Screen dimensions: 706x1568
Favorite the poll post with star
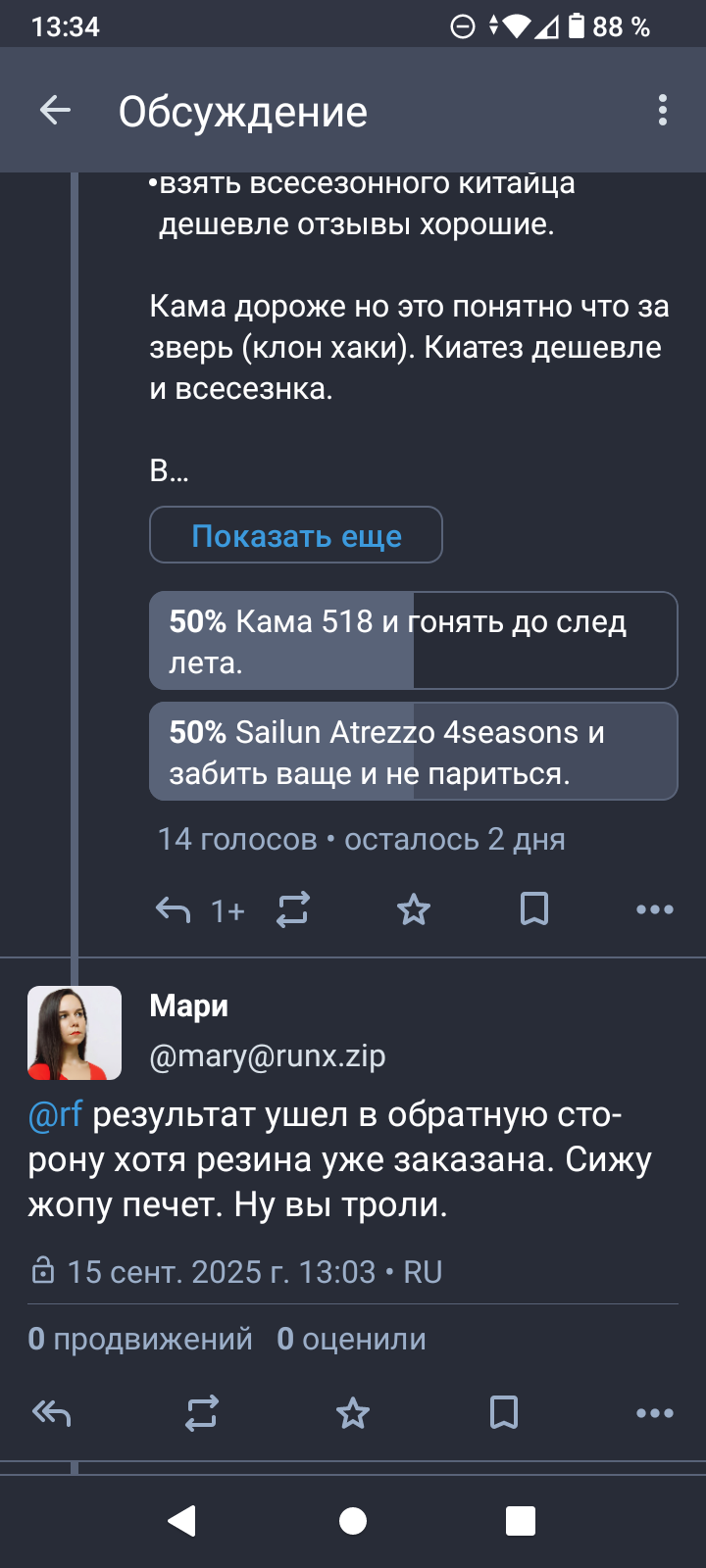pos(414,910)
